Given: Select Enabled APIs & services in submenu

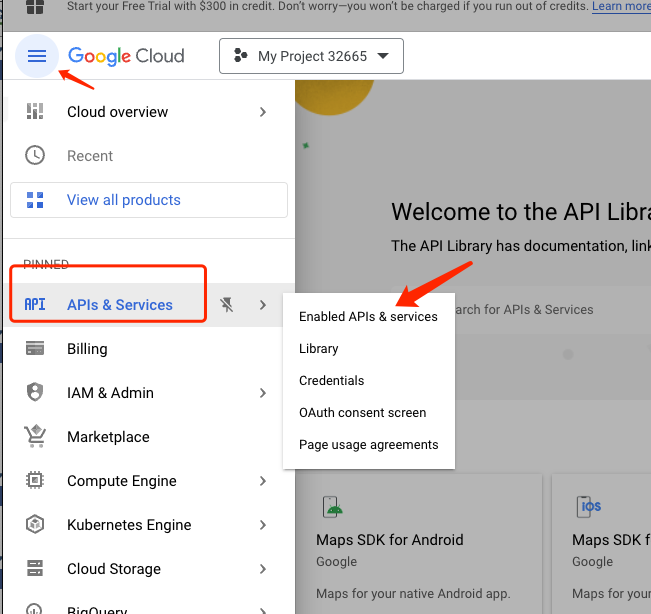Looking at the screenshot, I should [368, 317].
